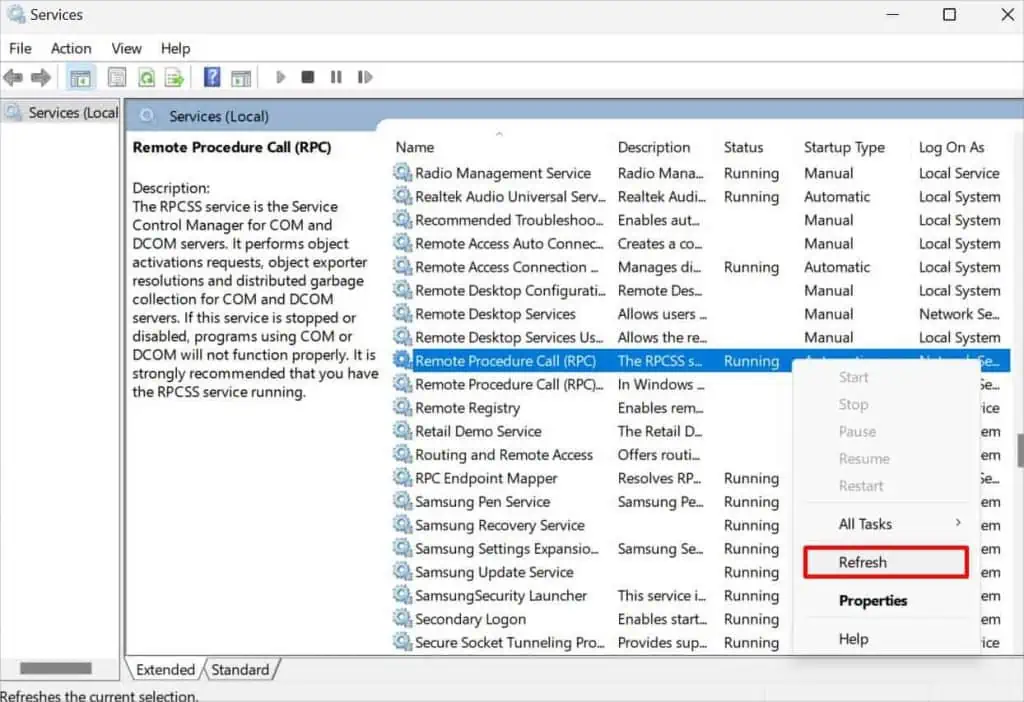This screenshot has height=702, width=1024.
Task: Click the back navigation arrow
Action: (x=13, y=77)
